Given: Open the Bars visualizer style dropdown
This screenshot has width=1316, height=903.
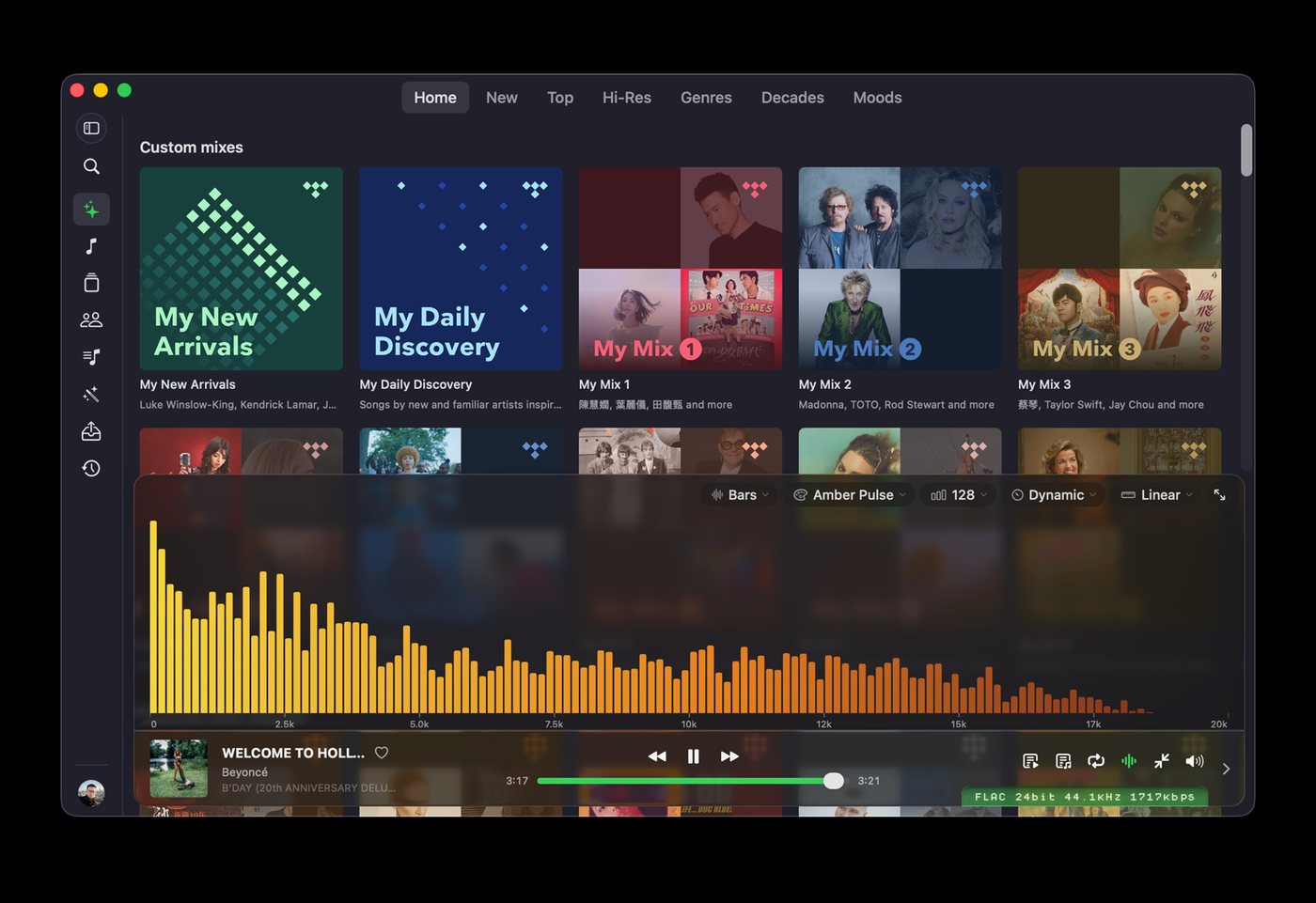Looking at the screenshot, I should [x=740, y=495].
